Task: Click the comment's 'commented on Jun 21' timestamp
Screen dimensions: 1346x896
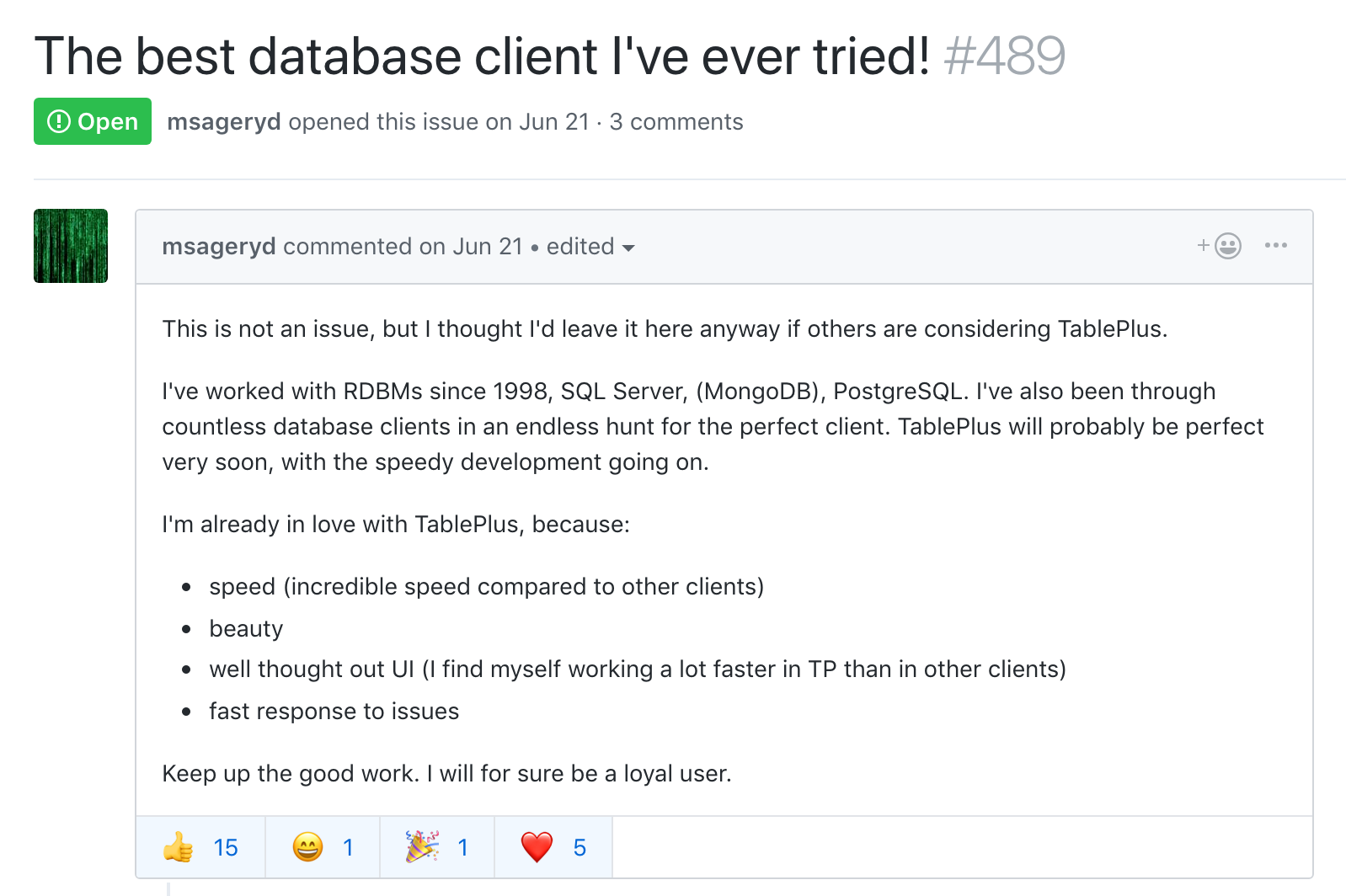Action: pyautogui.click(x=403, y=247)
